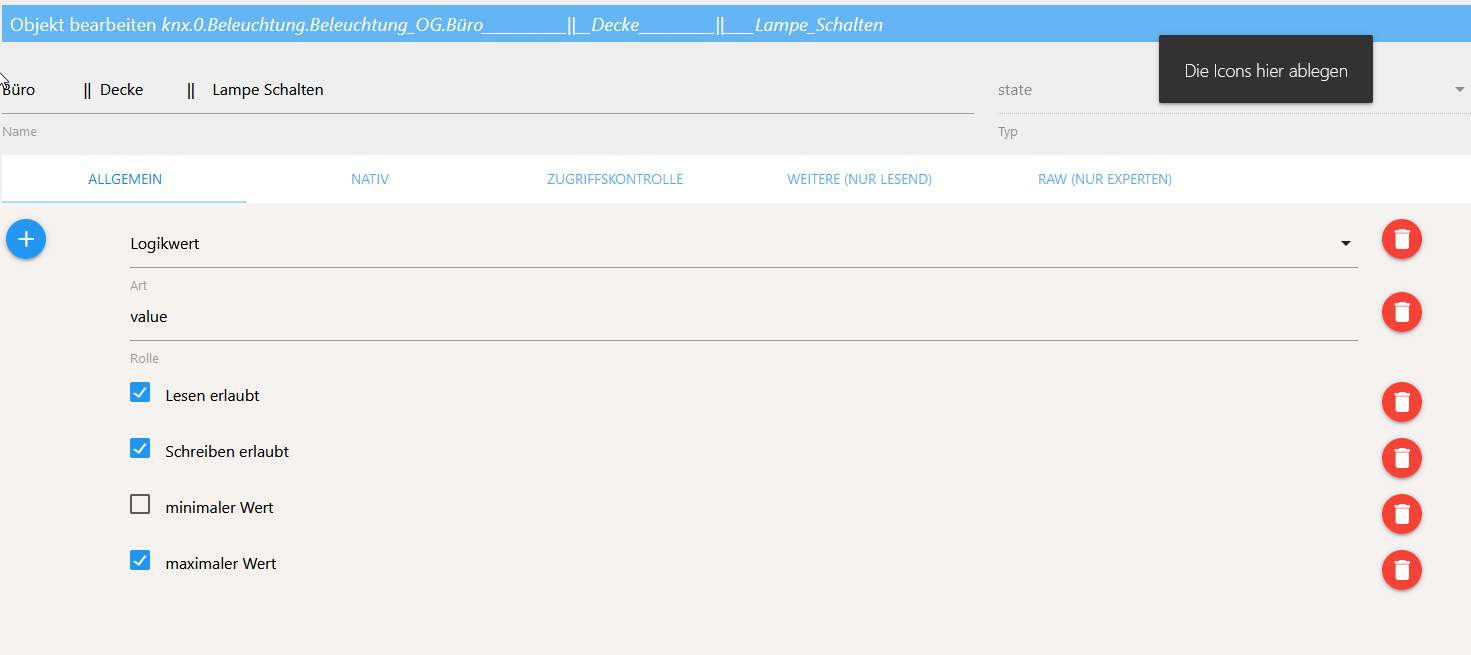Click the 'maximaler Wert' label text
This screenshot has height=655, width=1471.
point(220,564)
